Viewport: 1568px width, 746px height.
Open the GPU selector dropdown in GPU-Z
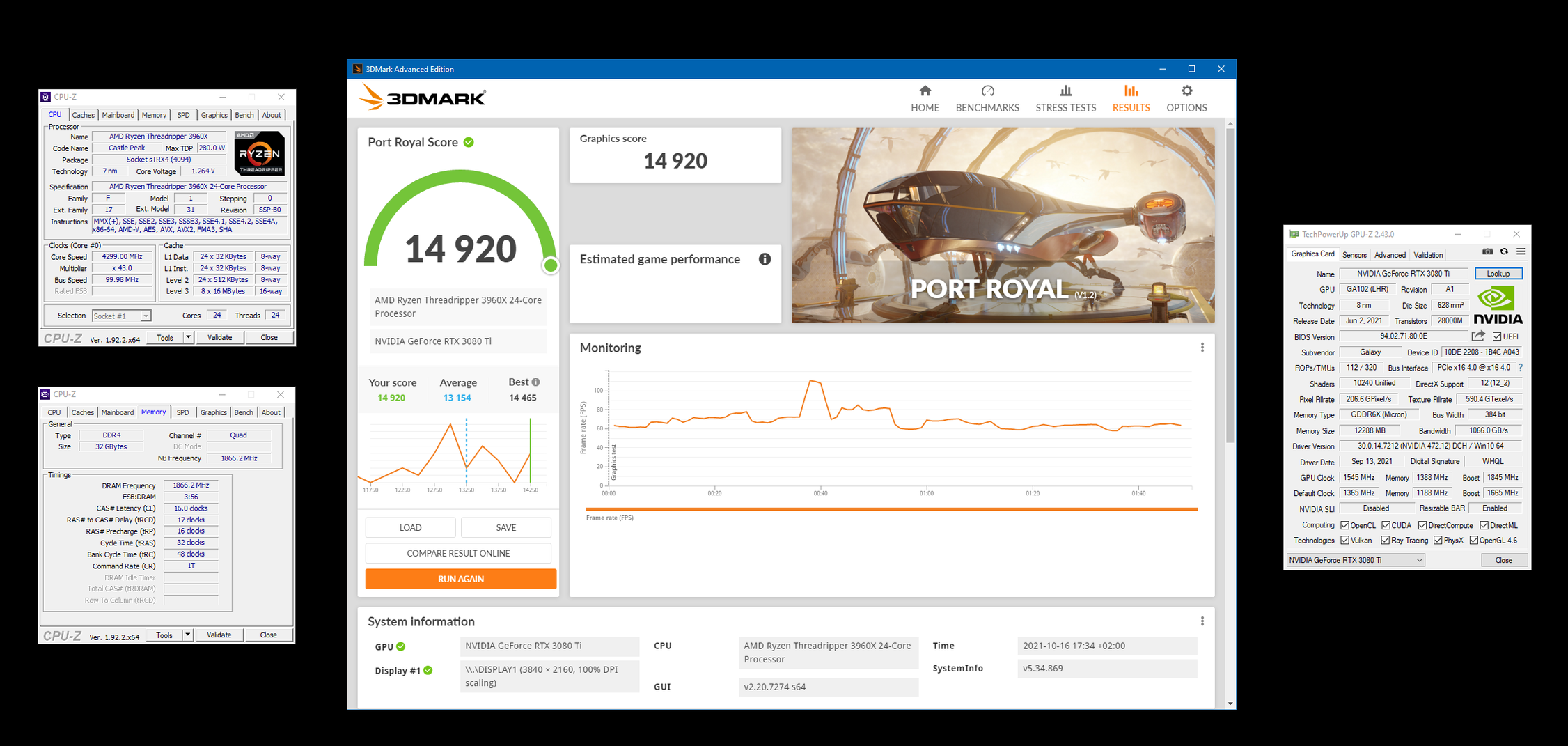pos(1356,560)
